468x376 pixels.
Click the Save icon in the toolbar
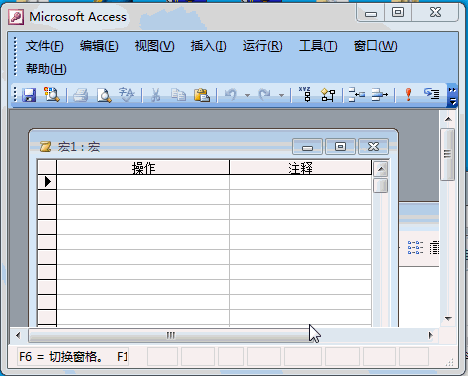click(29, 95)
